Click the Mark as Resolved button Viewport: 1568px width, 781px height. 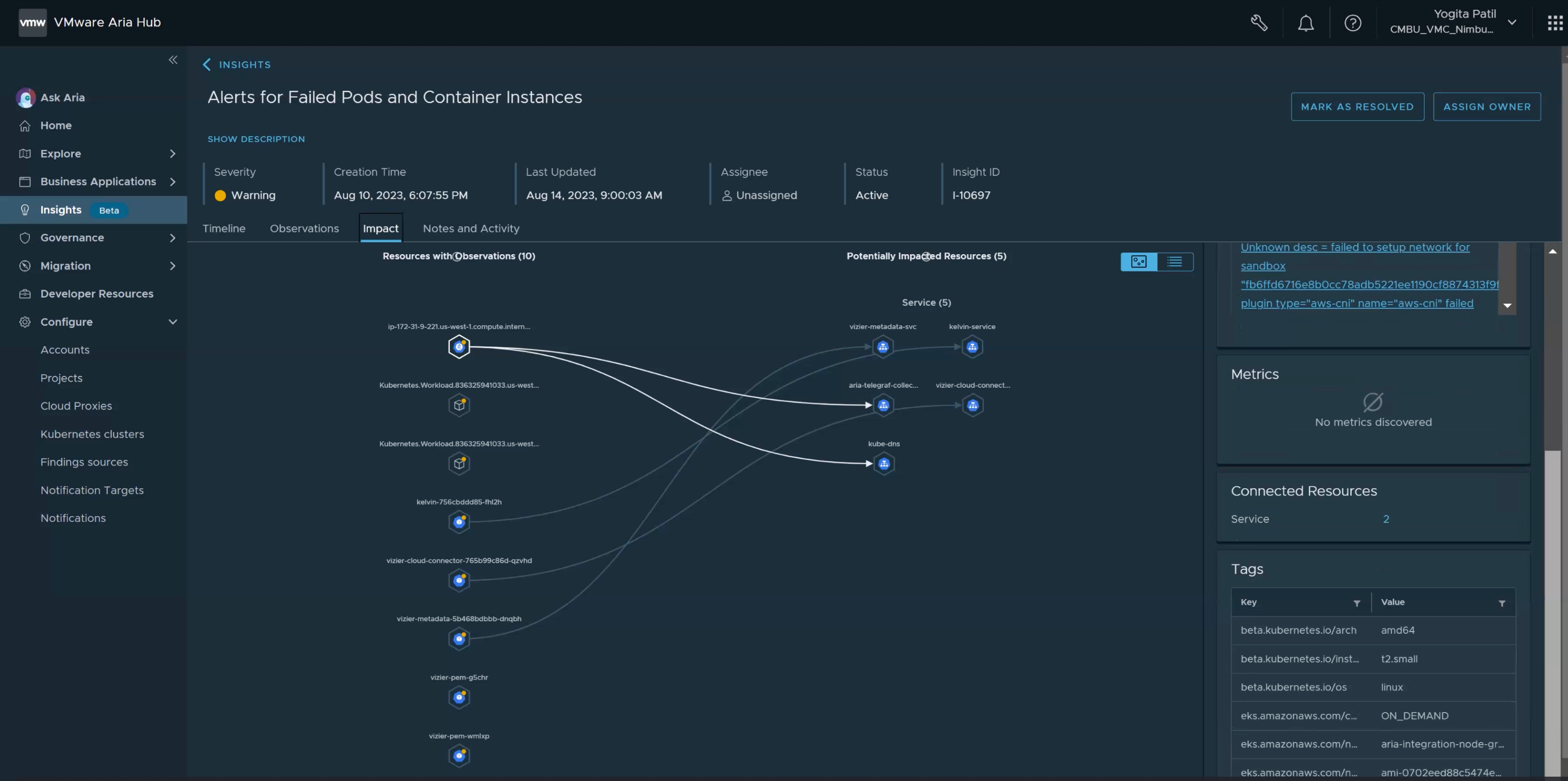(x=1357, y=106)
